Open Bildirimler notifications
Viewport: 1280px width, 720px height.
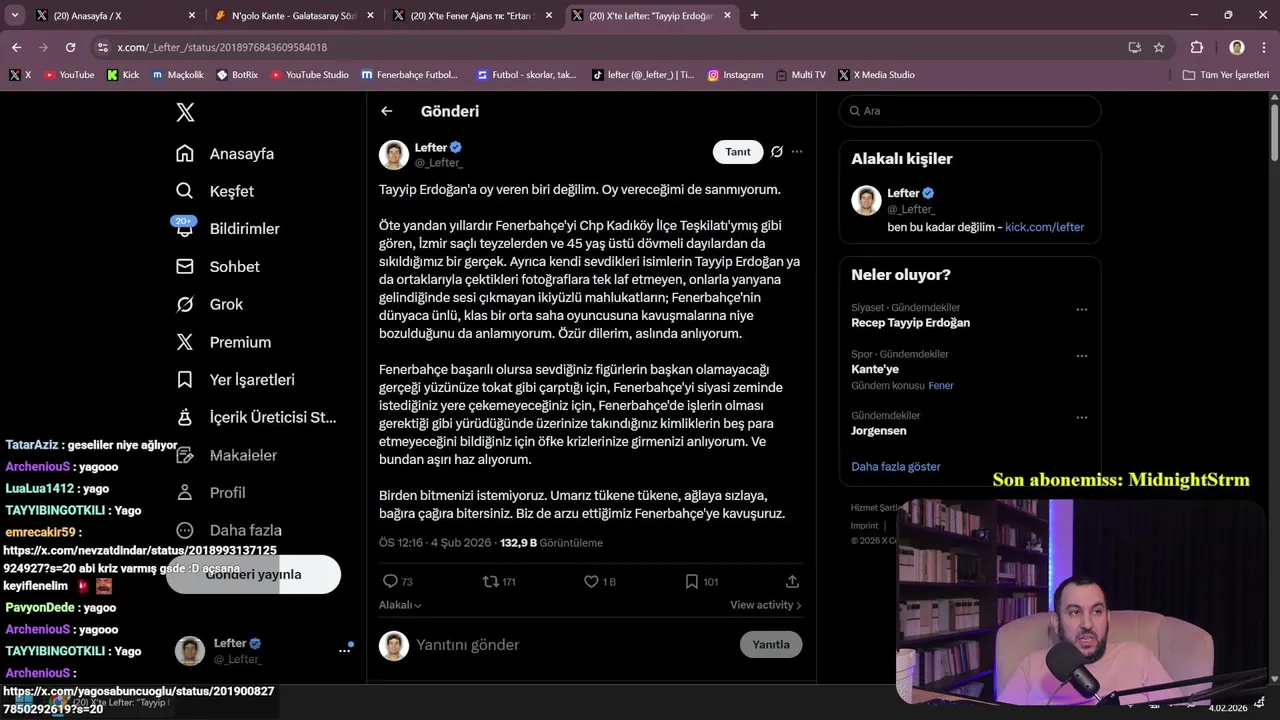tap(227, 229)
